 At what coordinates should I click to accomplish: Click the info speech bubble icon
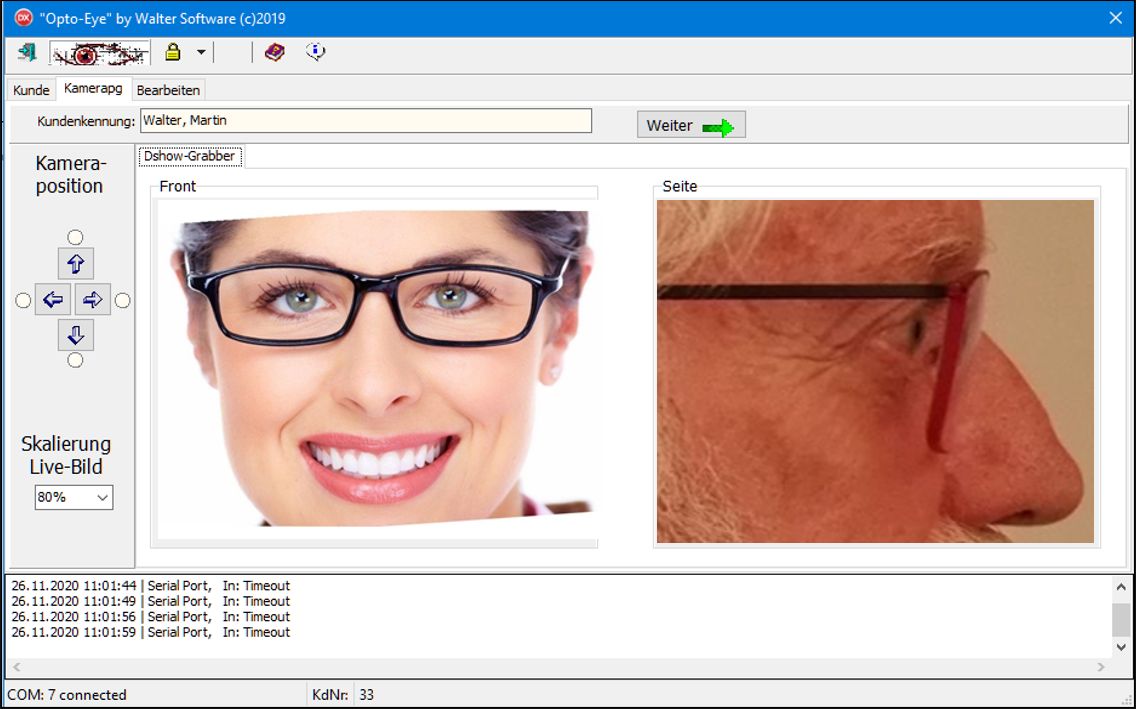(x=316, y=52)
